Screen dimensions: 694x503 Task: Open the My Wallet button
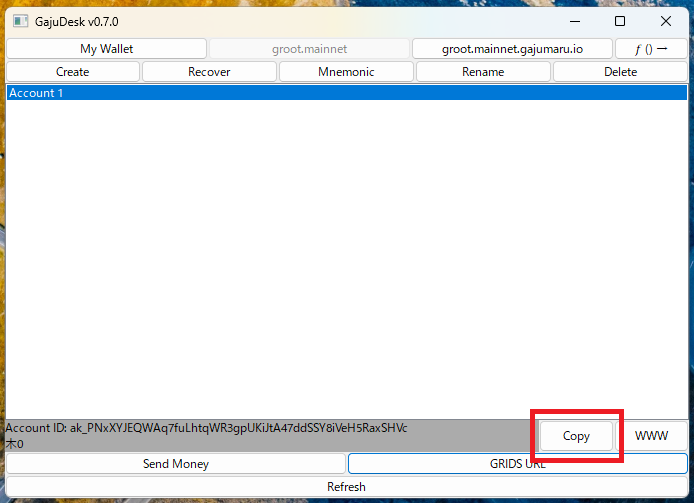coord(107,49)
